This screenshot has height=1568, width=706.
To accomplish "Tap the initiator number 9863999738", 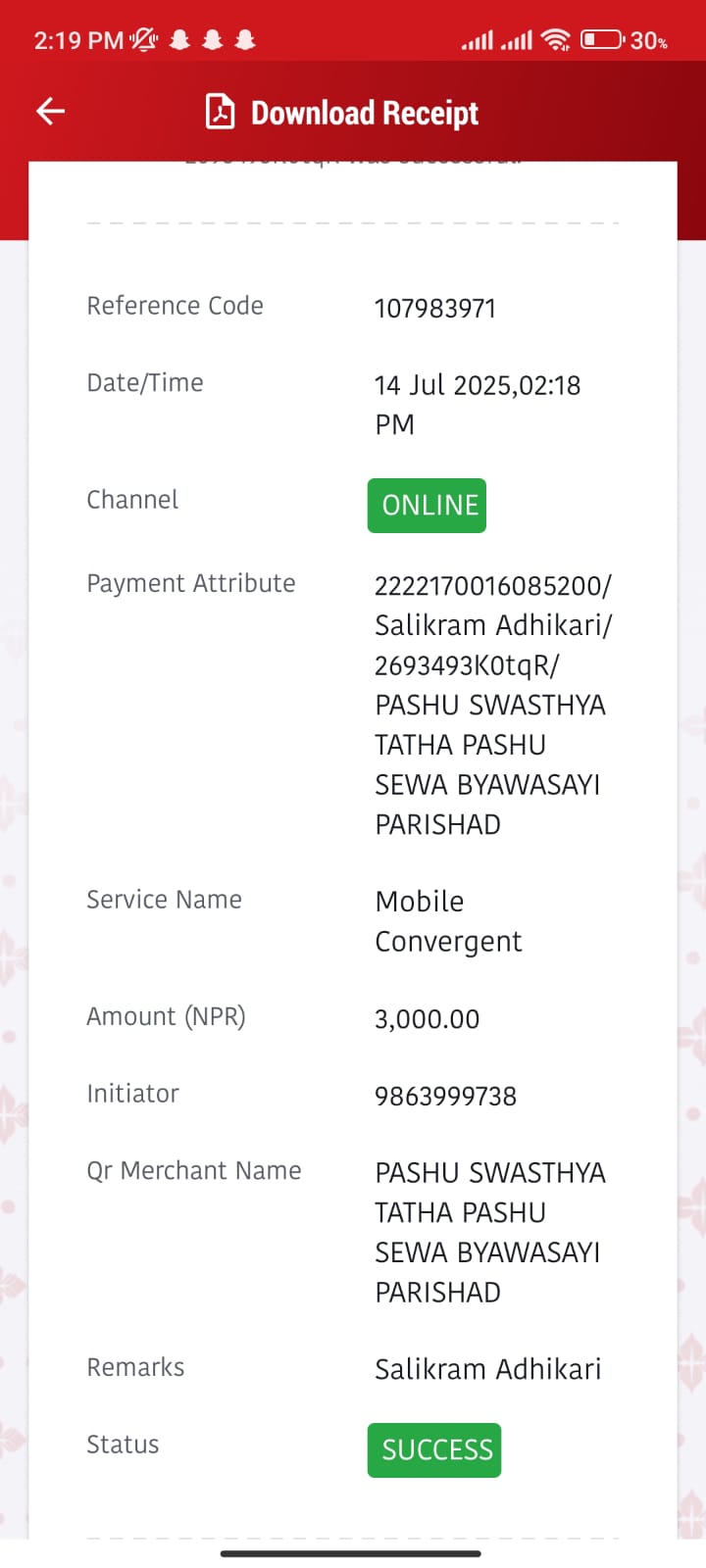I will (x=446, y=1097).
